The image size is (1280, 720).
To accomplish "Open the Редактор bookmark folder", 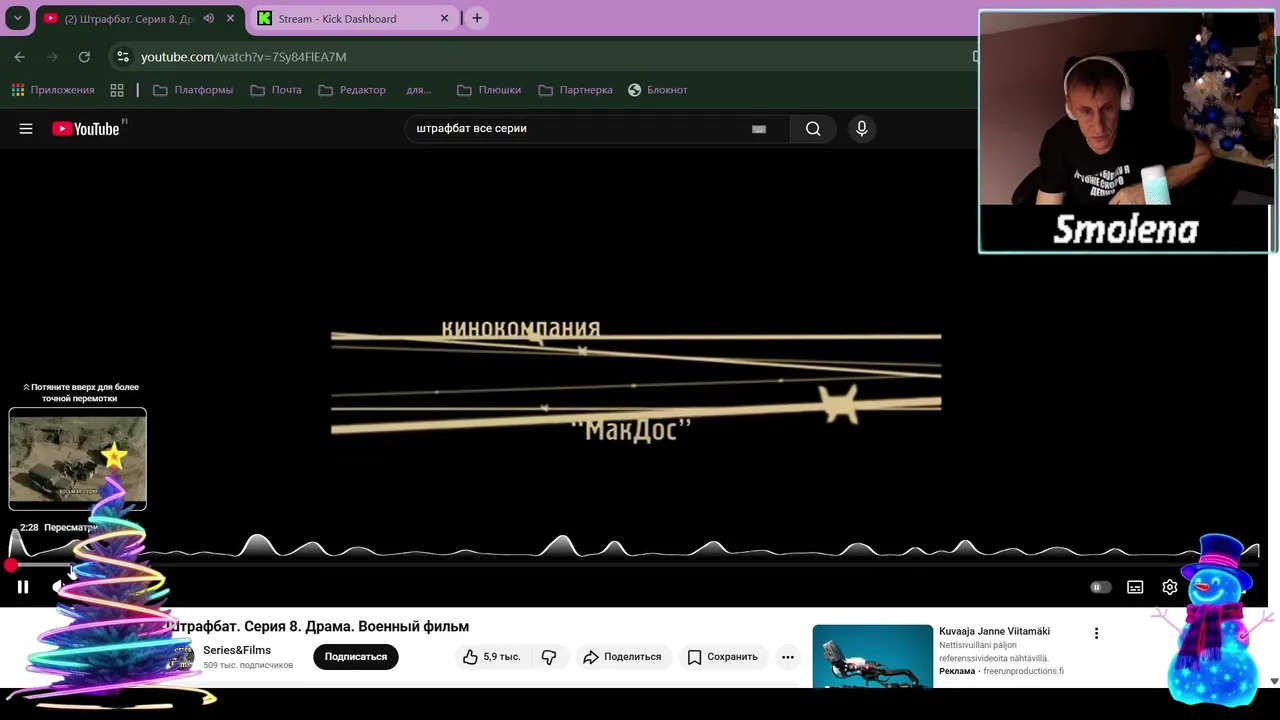I will click(352, 90).
